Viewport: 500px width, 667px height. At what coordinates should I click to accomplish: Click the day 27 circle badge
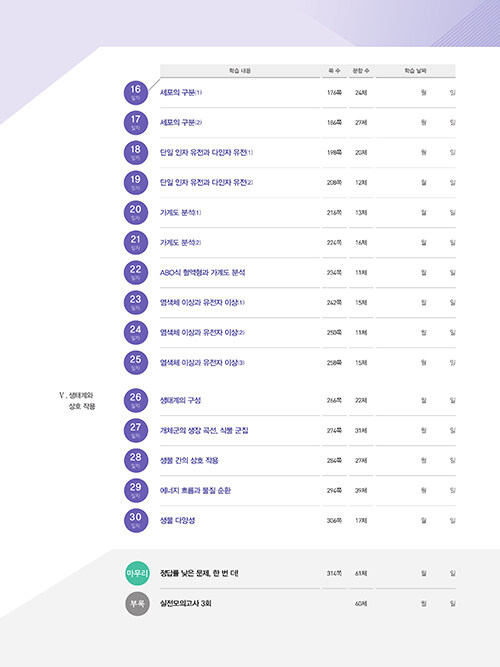pos(136,430)
